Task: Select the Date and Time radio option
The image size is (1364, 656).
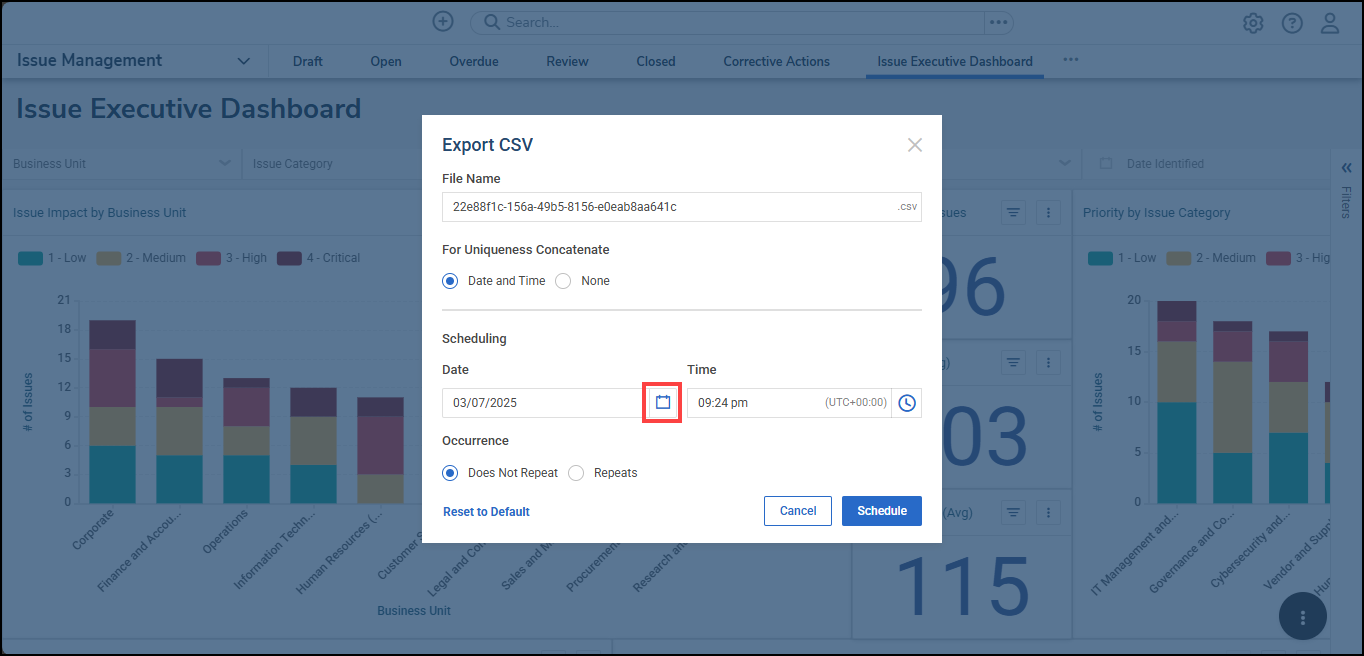Action: (450, 281)
